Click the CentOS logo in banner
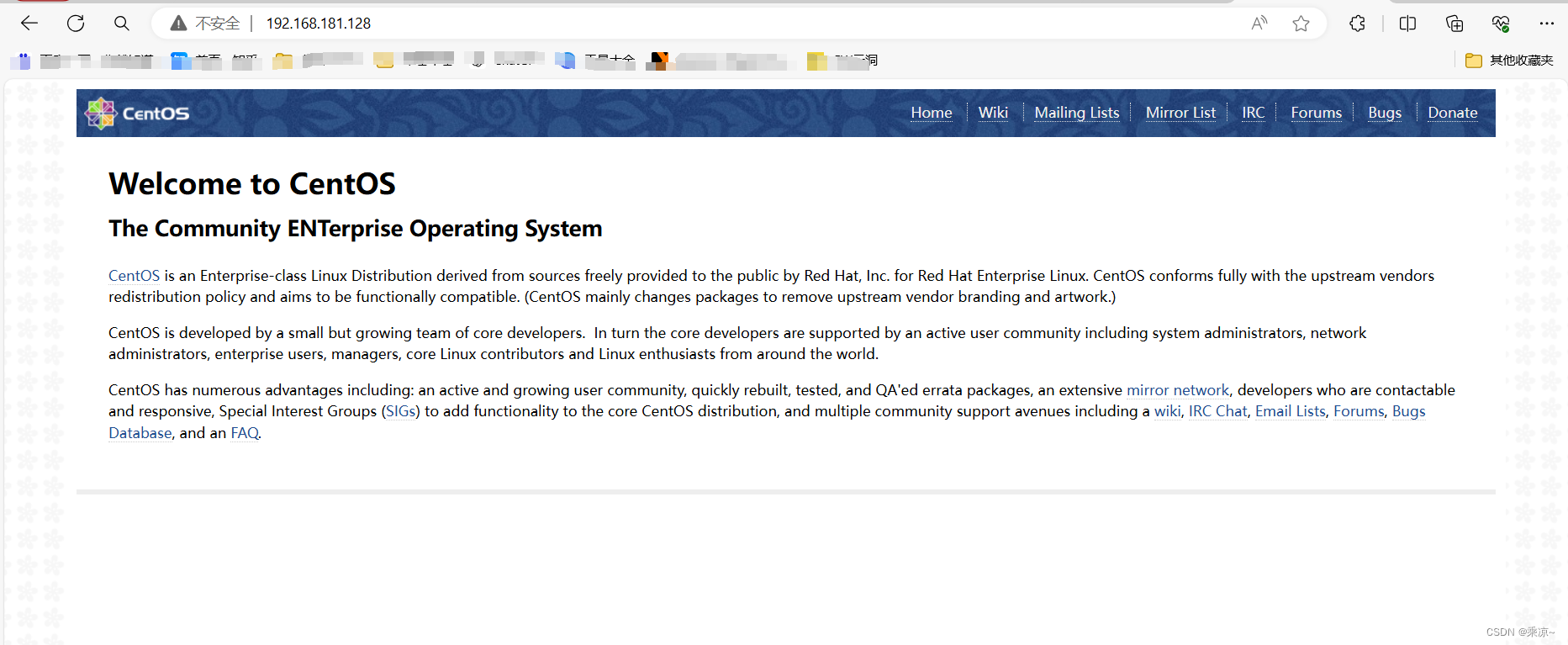This screenshot has width=1568, height=645. (137, 113)
